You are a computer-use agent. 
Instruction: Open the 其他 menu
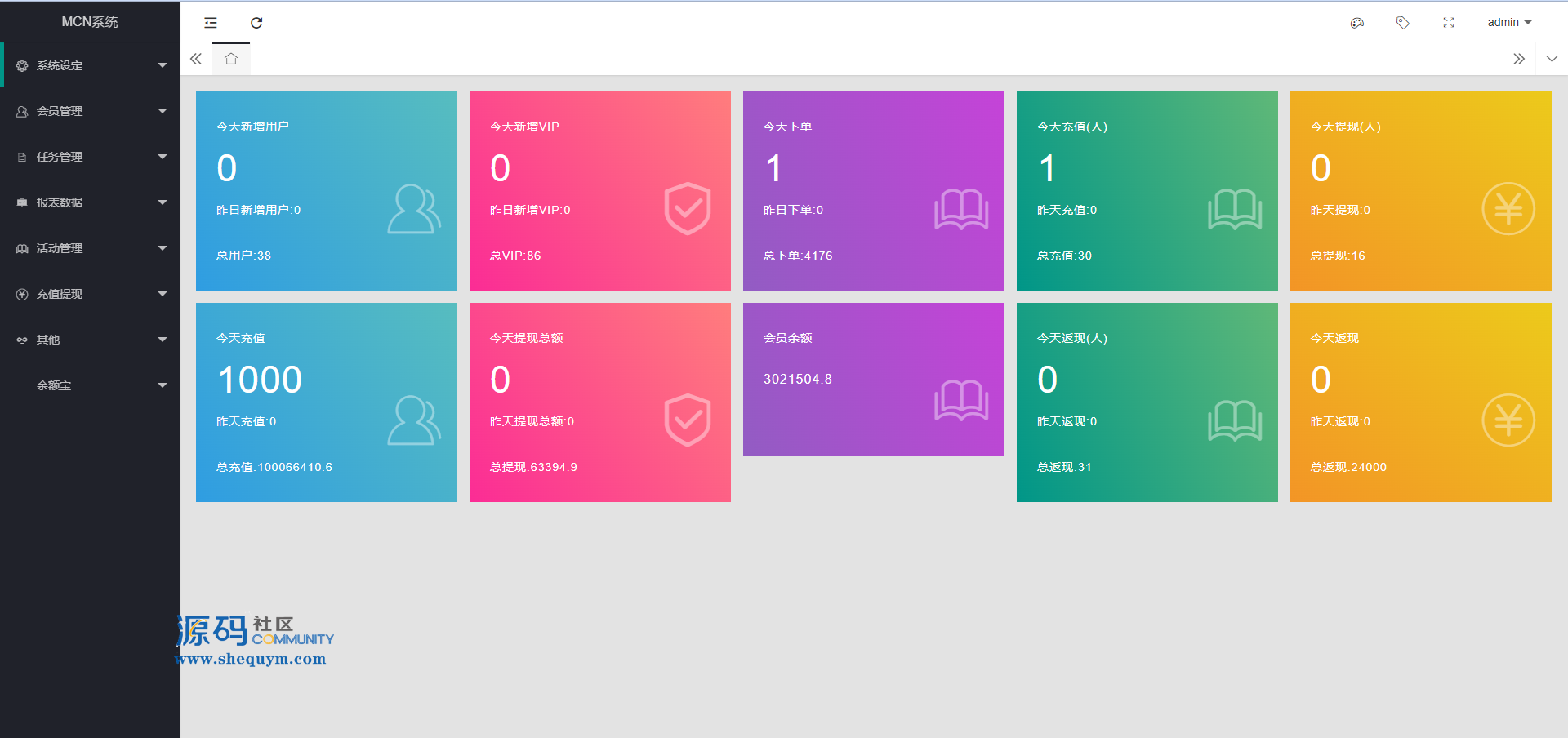point(90,340)
